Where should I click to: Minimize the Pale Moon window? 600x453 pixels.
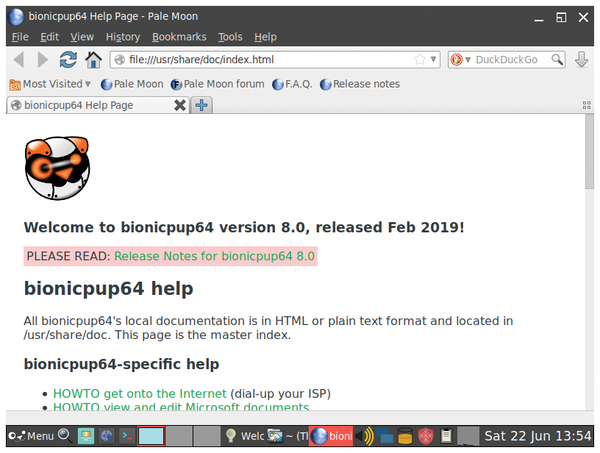click(x=539, y=18)
